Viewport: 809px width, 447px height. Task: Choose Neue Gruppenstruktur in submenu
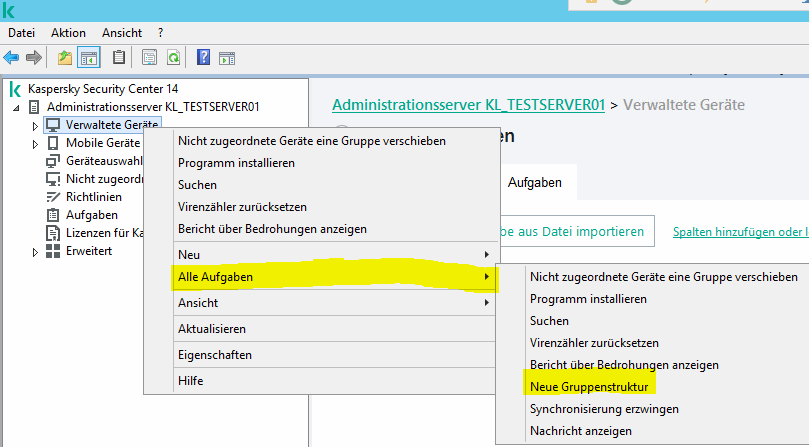589,387
